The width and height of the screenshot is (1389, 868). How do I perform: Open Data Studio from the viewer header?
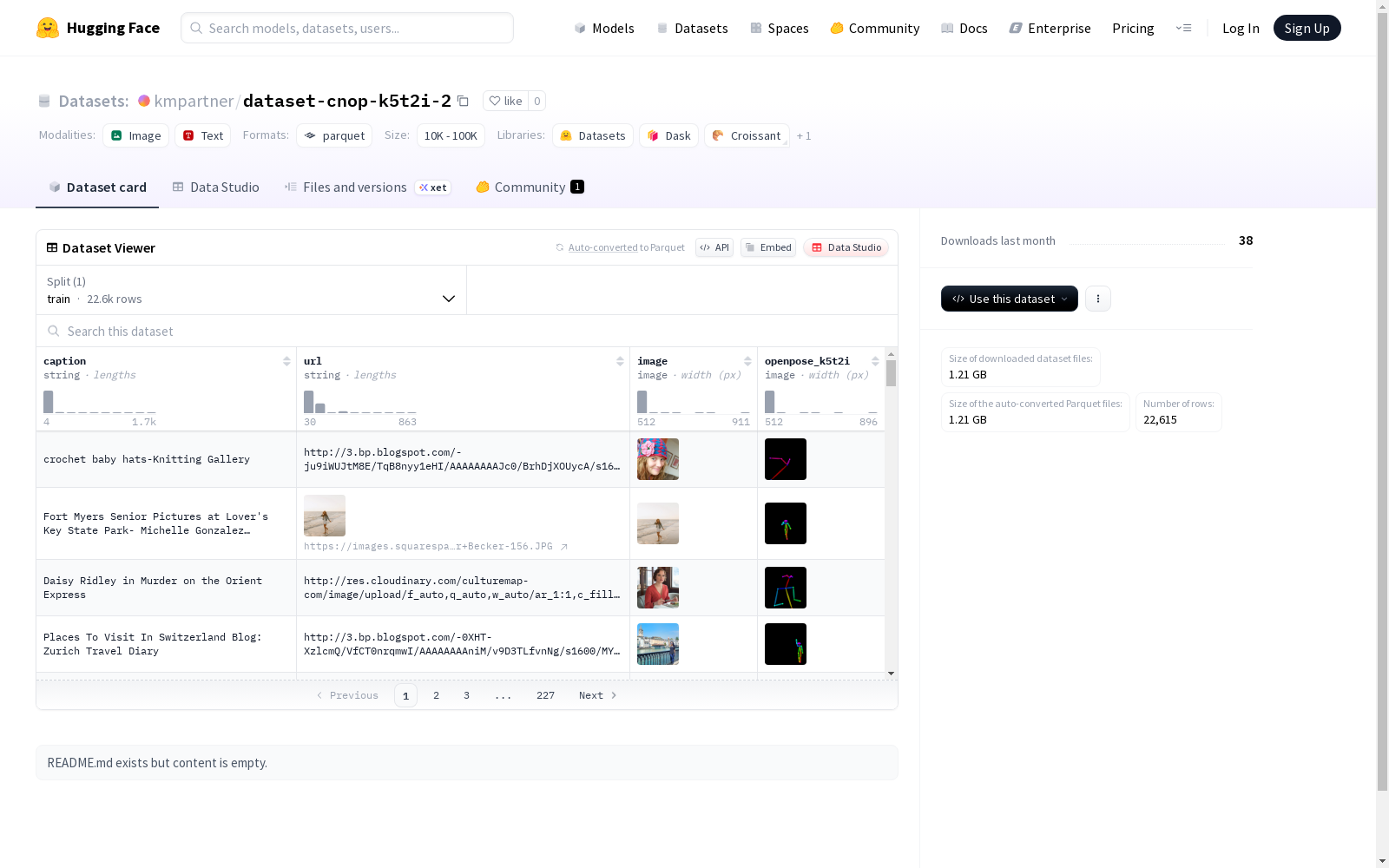coord(846,247)
